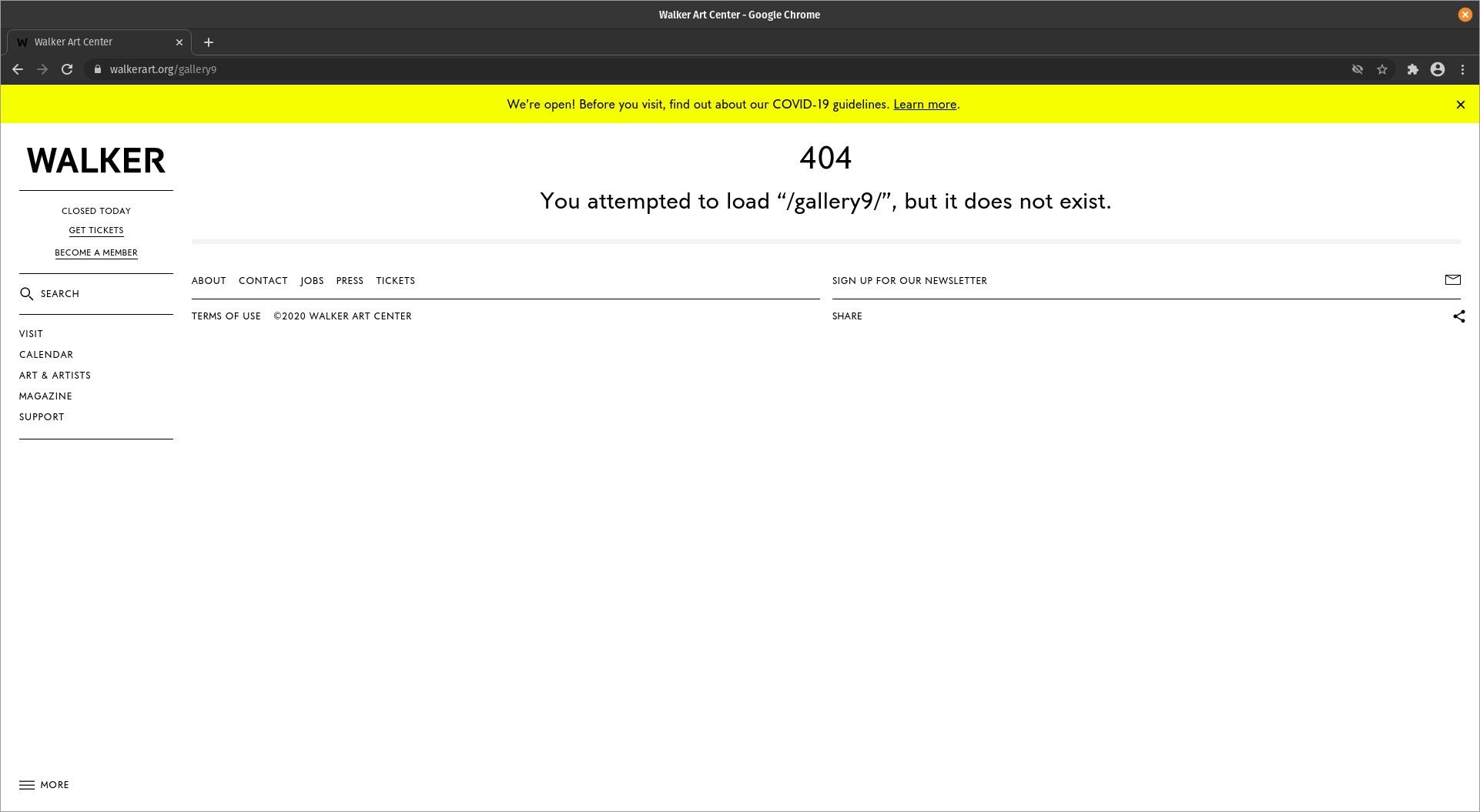This screenshot has height=812, width=1480.
Task: Follow the Learn more link in the banner
Action: click(x=925, y=105)
